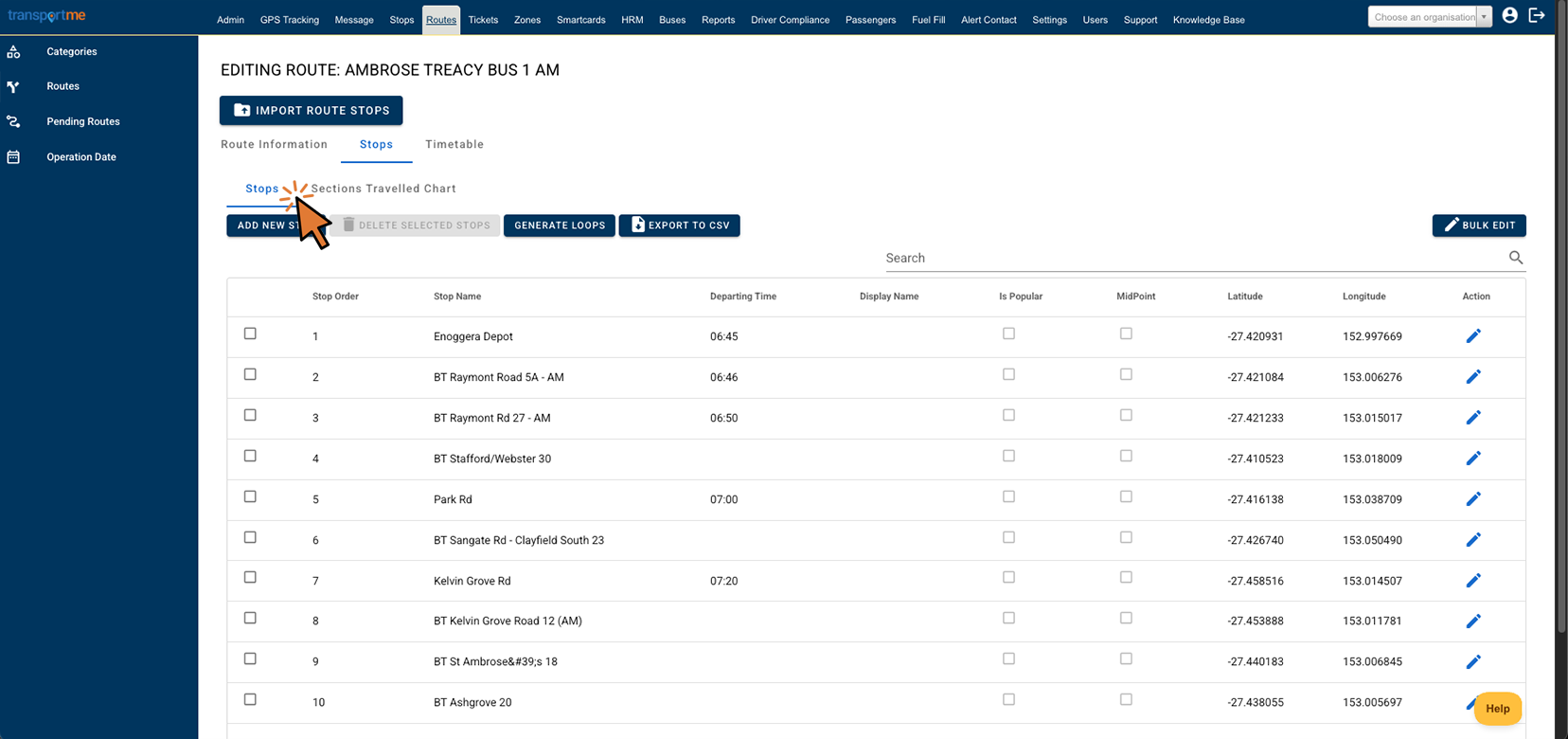
Task: Click longitude value 153.005697
Action: click(x=1372, y=703)
